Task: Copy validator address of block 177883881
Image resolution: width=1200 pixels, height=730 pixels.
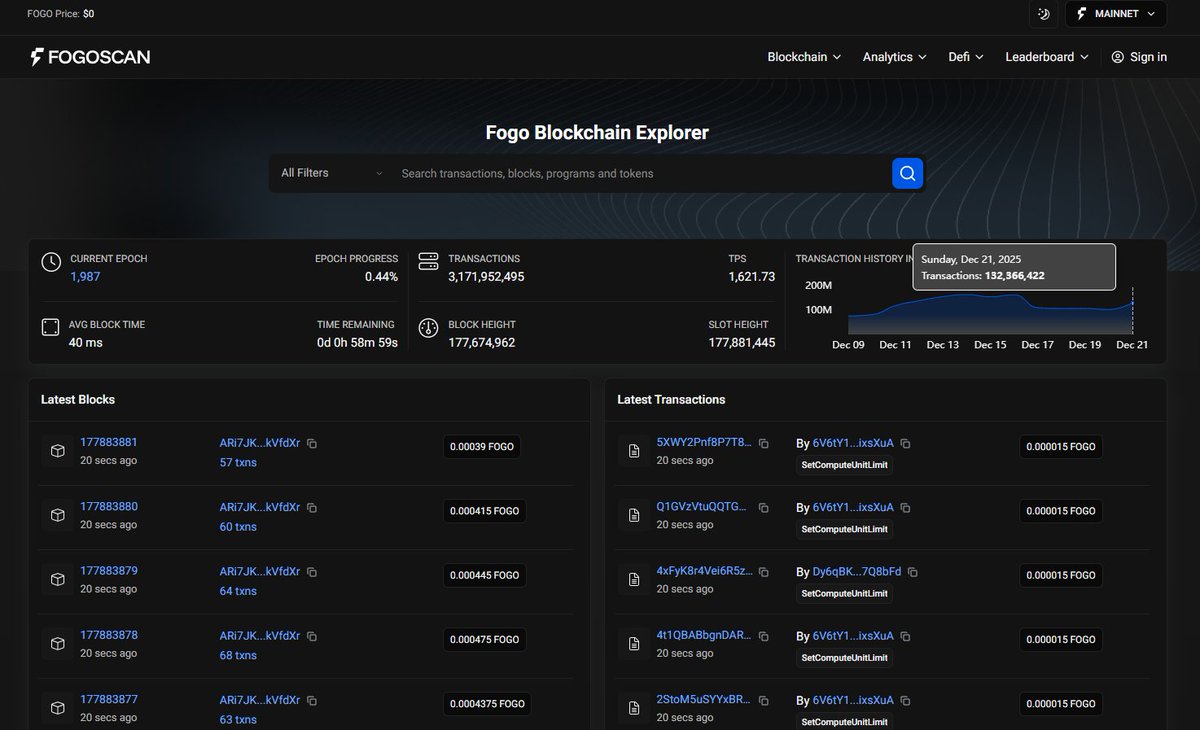Action: (312, 443)
